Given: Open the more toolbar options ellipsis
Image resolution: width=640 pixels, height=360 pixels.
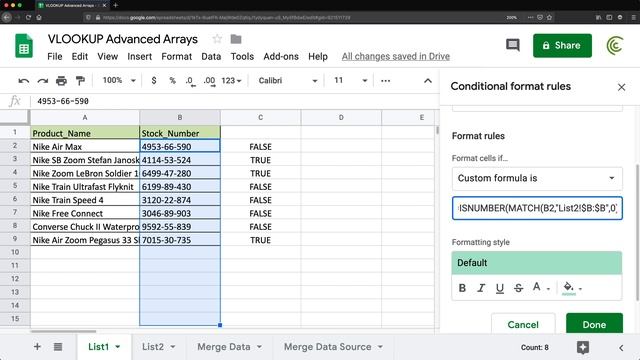Looking at the screenshot, I should coord(385,81).
